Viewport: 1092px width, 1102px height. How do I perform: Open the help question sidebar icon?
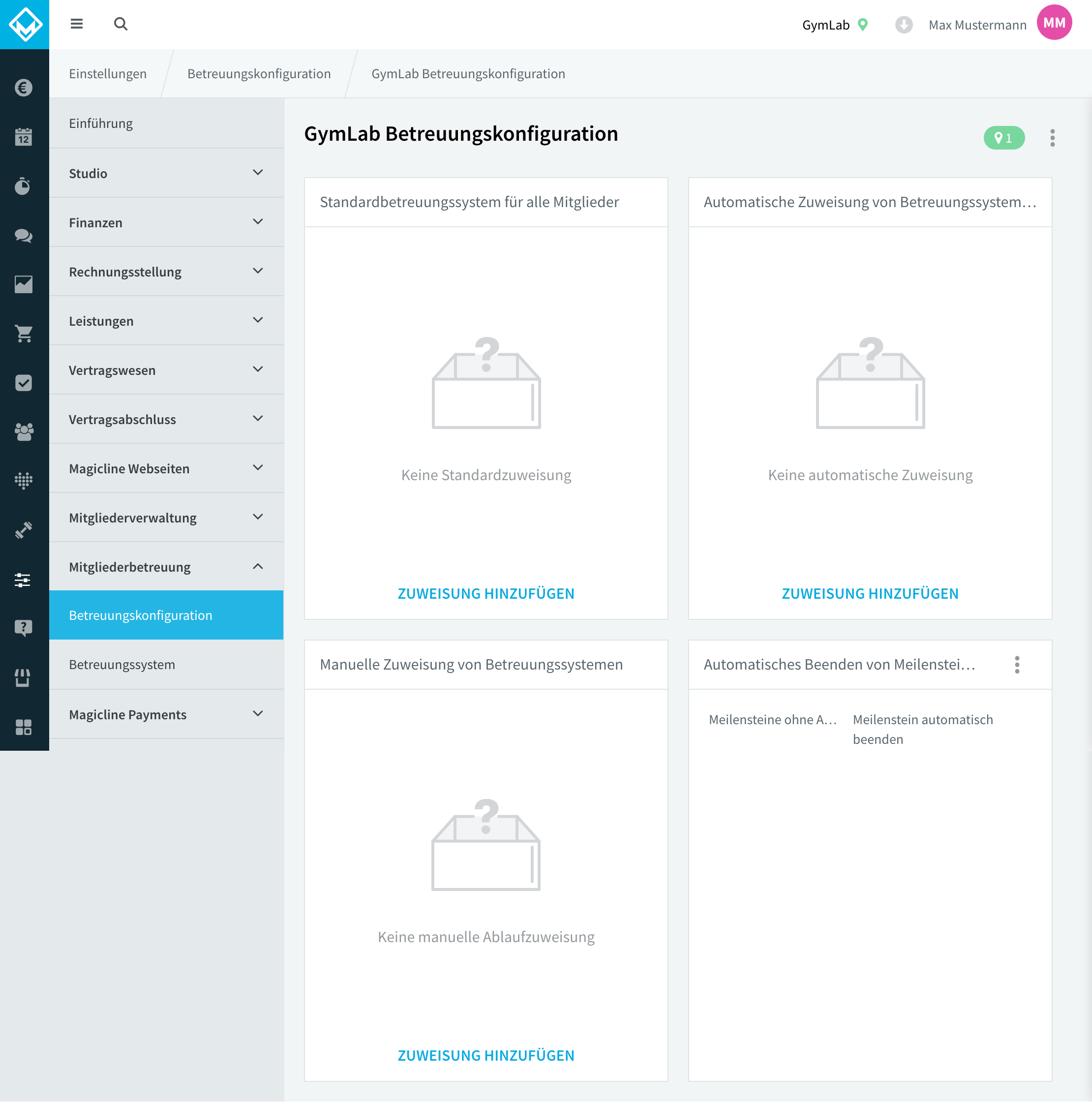pyautogui.click(x=24, y=629)
